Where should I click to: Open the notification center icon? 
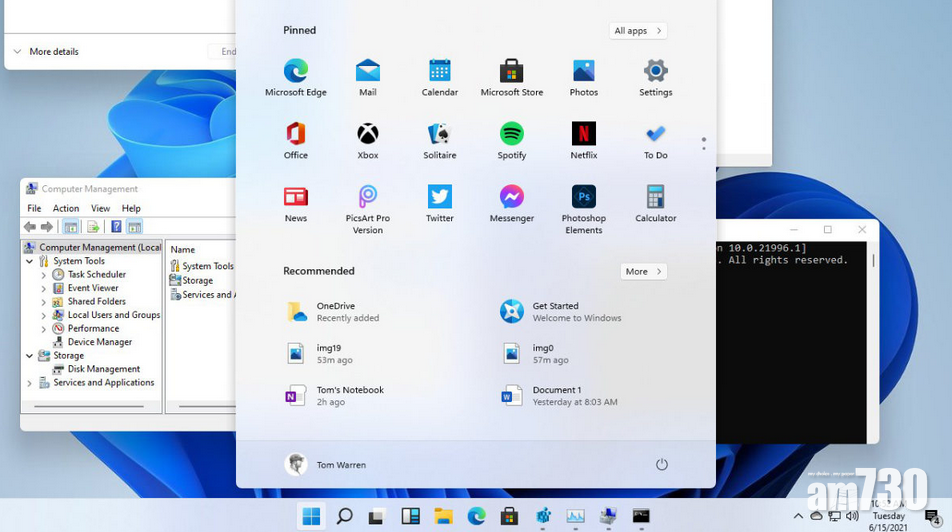(x=933, y=517)
